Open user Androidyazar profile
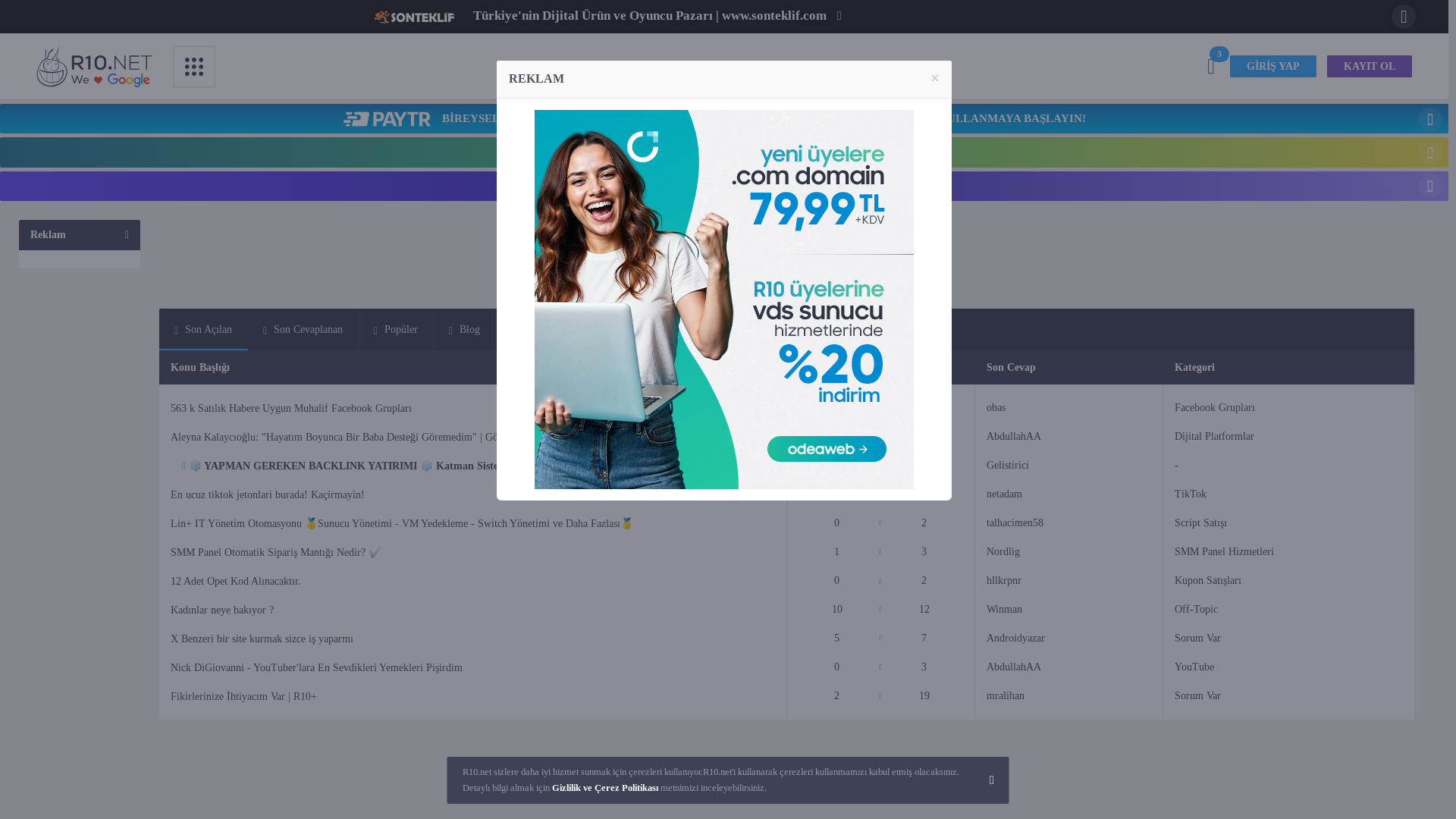The height and width of the screenshot is (819, 1456). tap(1015, 639)
